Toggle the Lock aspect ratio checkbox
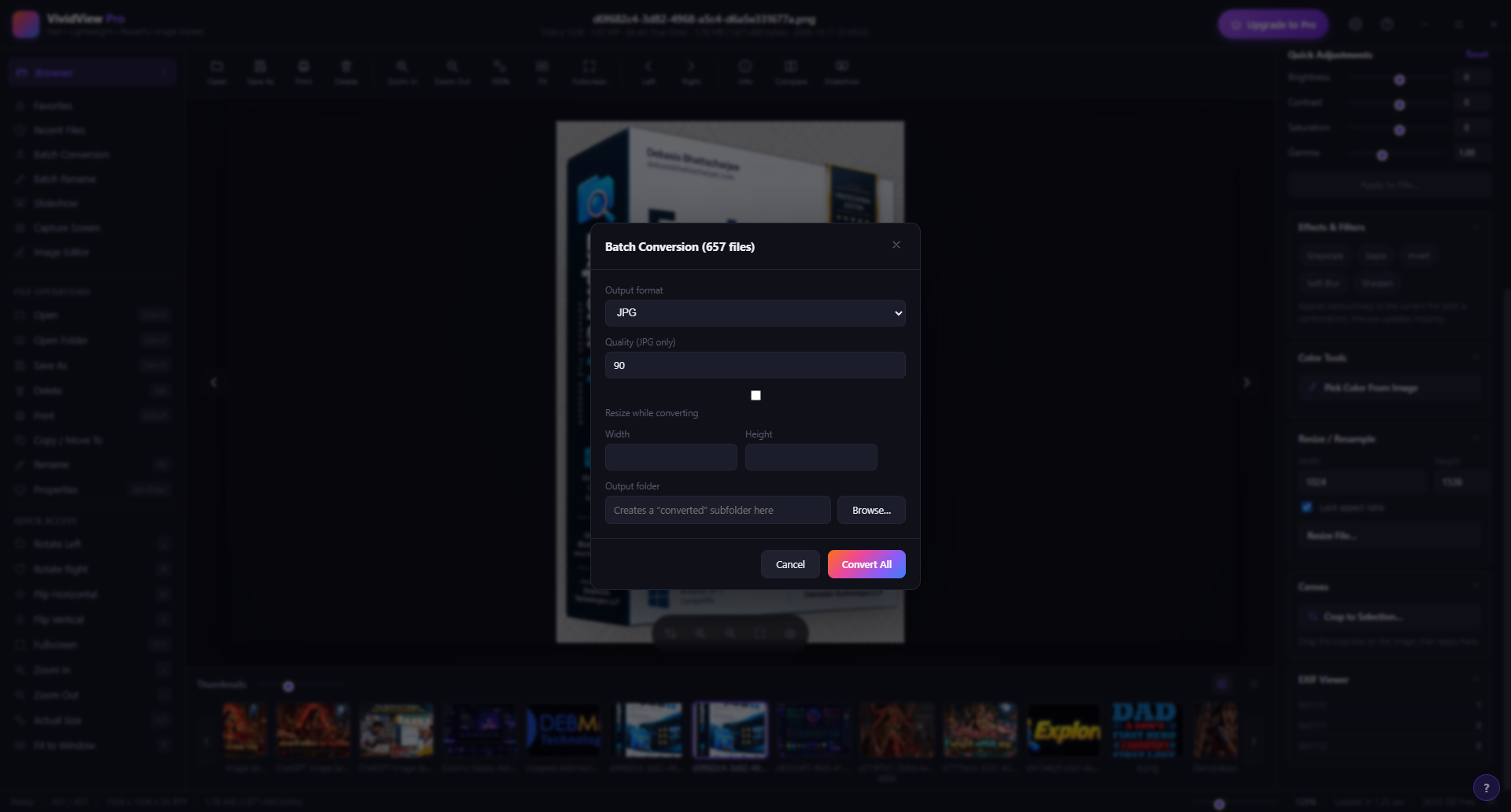Viewport: 1511px width, 812px height. (x=1306, y=507)
